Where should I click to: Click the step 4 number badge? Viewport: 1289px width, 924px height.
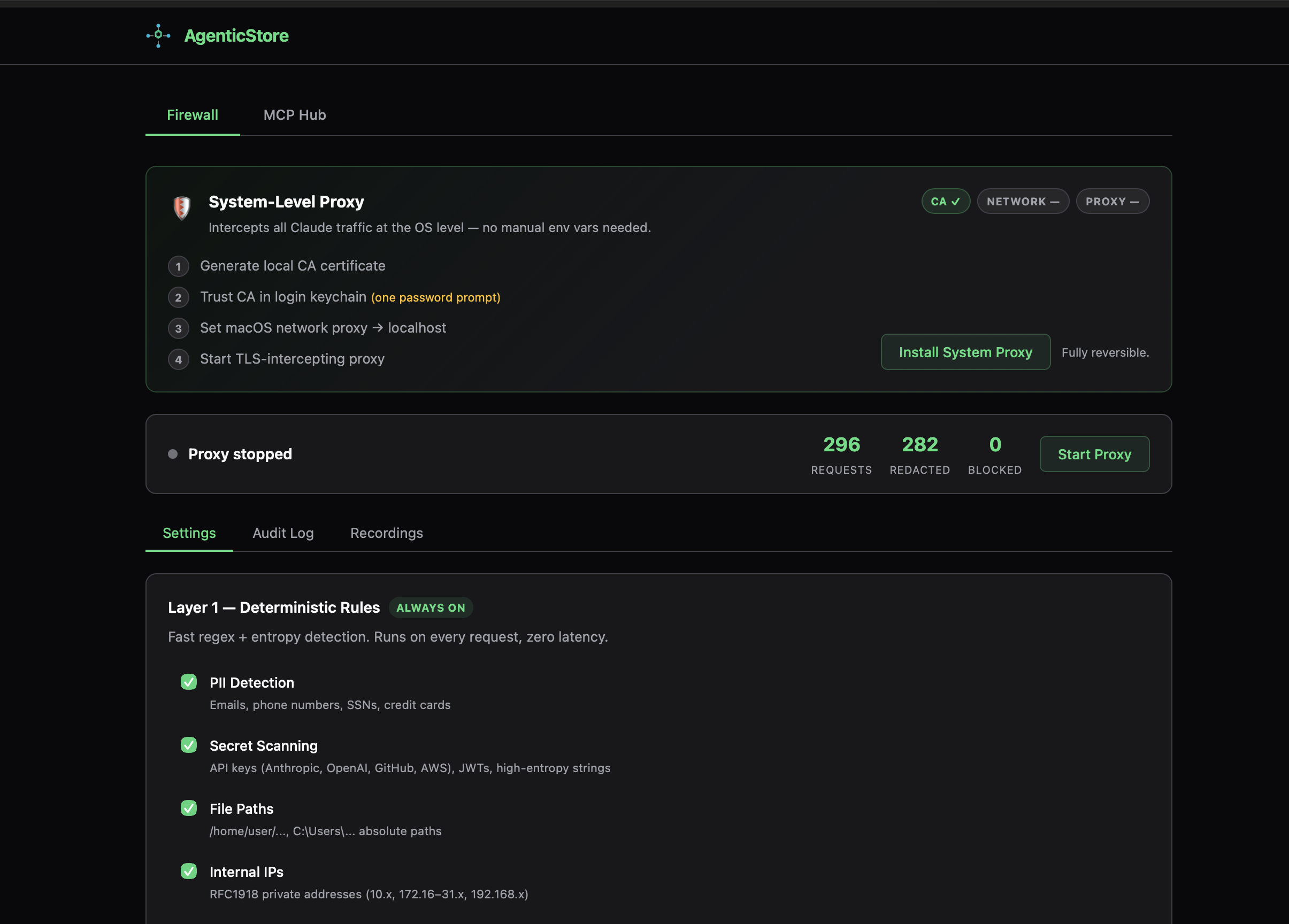coord(179,359)
